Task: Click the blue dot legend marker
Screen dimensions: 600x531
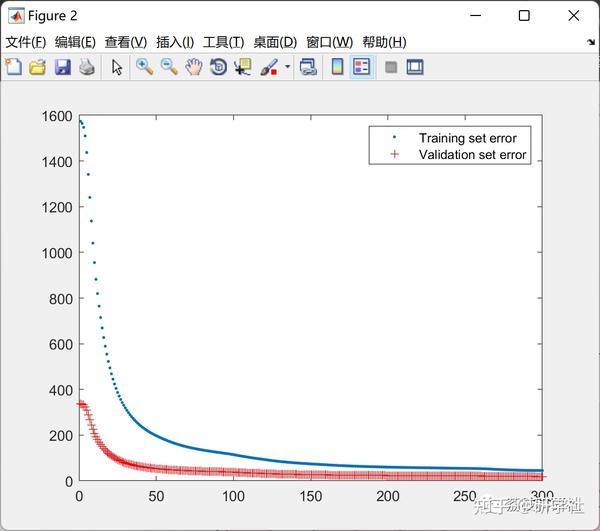Action: [x=395, y=137]
